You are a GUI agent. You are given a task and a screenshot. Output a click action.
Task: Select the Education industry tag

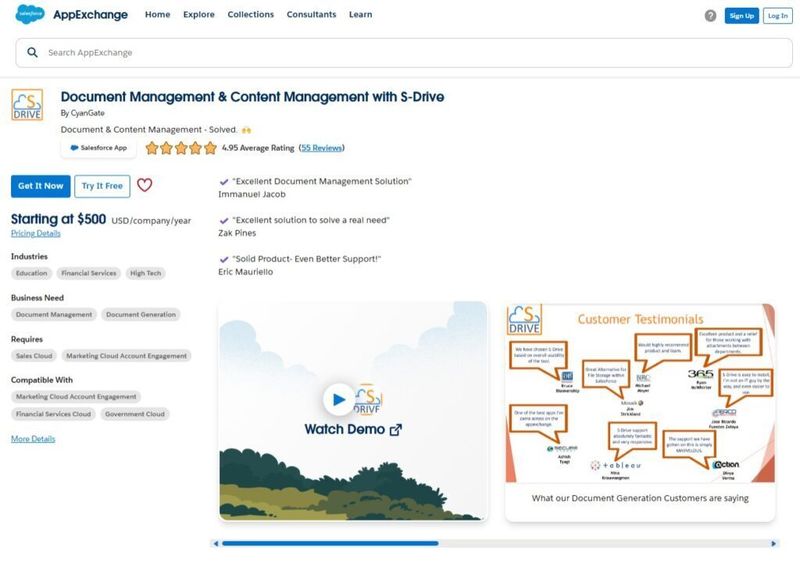tap(32, 273)
